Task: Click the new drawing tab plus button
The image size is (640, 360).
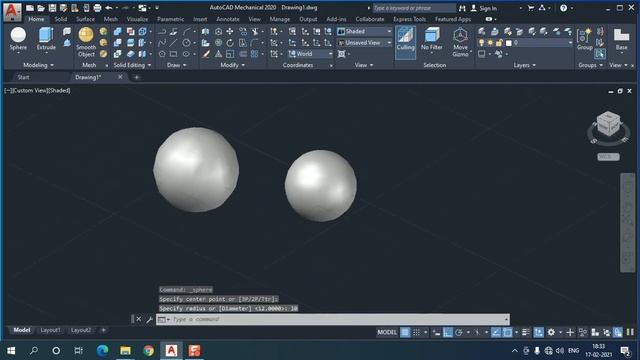Action: click(x=136, y=77)
